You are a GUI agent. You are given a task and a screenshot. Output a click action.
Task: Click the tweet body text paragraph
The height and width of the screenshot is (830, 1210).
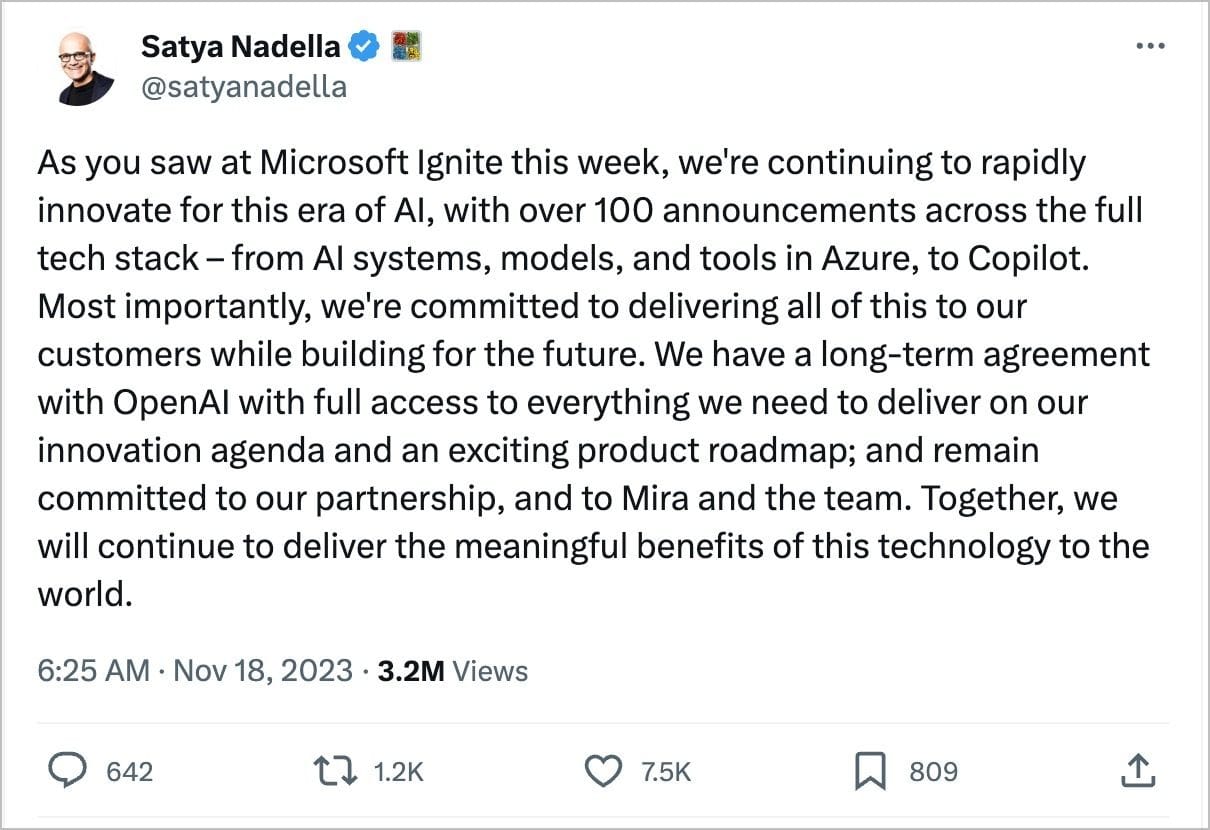pyautogui.click(x=590, y=354)
